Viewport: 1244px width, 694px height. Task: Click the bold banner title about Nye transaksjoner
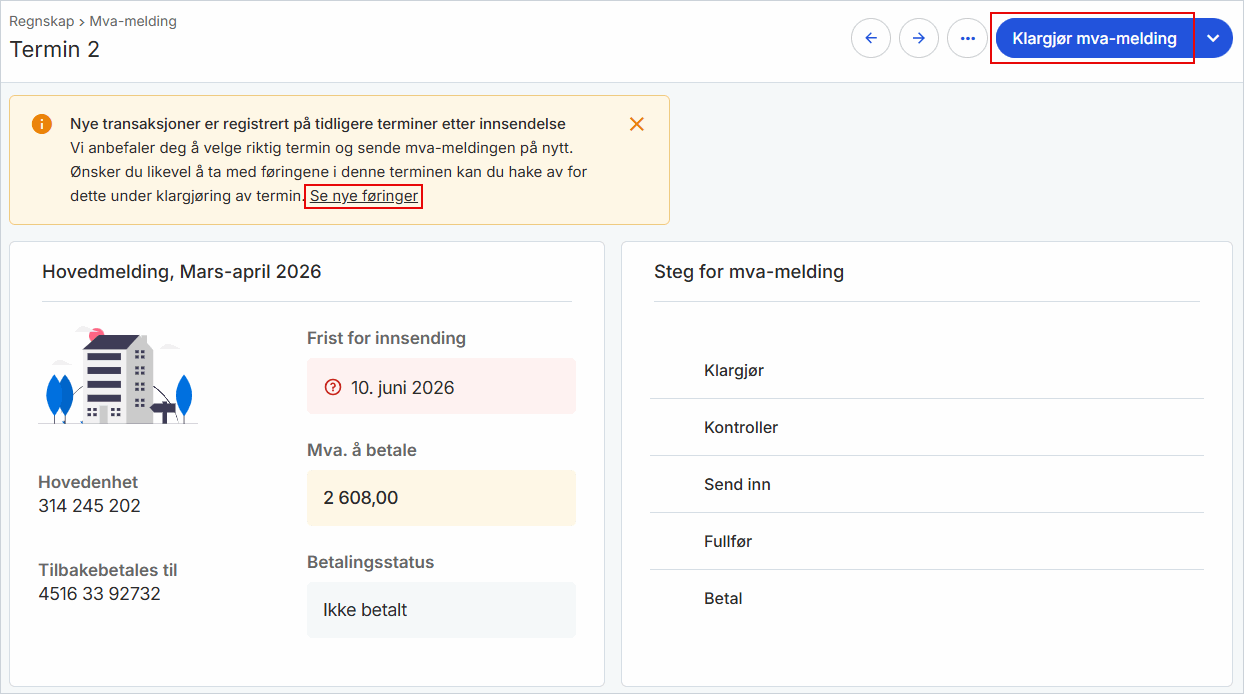pyautogui.click(x=318, y=124)
